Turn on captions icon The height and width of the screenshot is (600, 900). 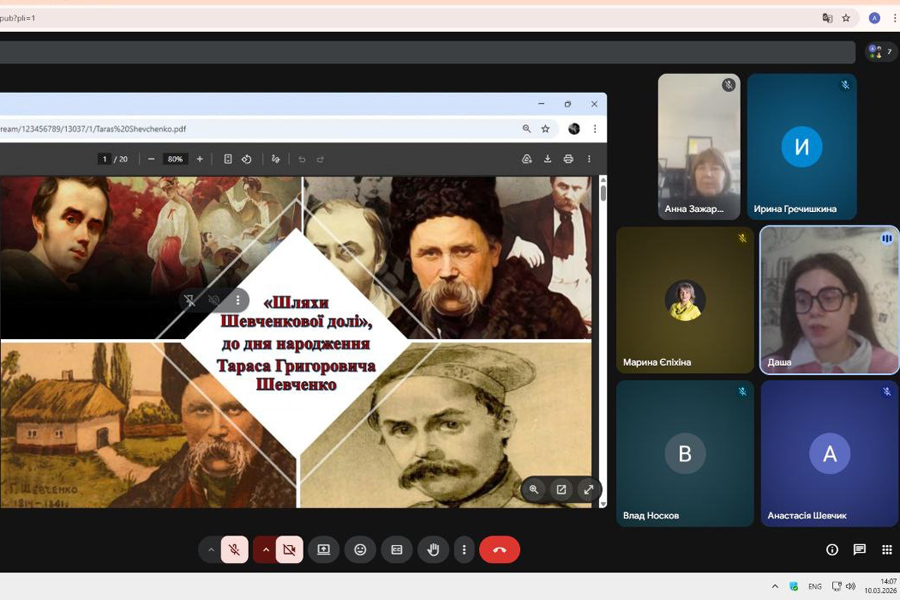[397, 550]
